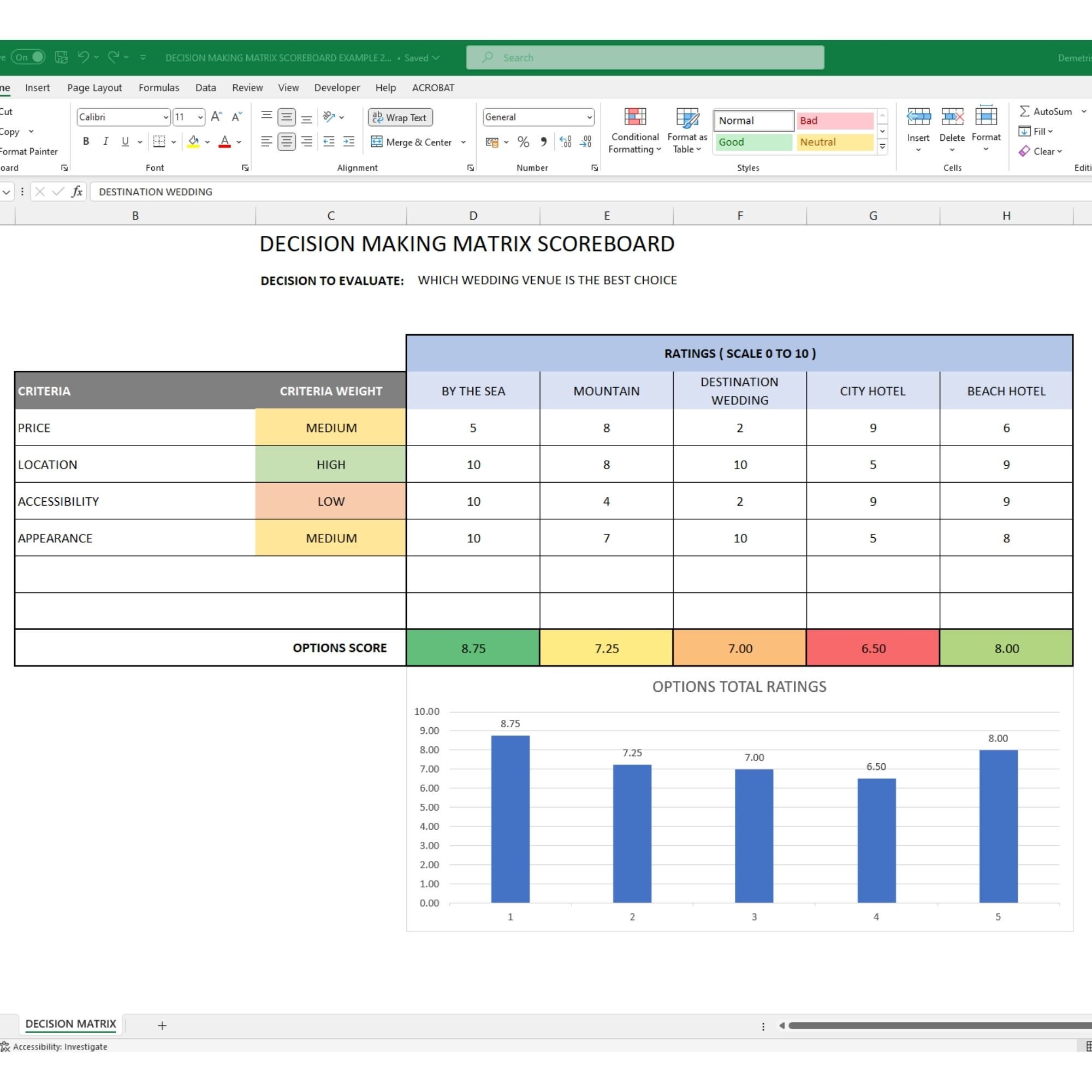Open the Merge & Center dropdown arrow
Viewport: 1092px width, 1092px height.
coord(464,143)
